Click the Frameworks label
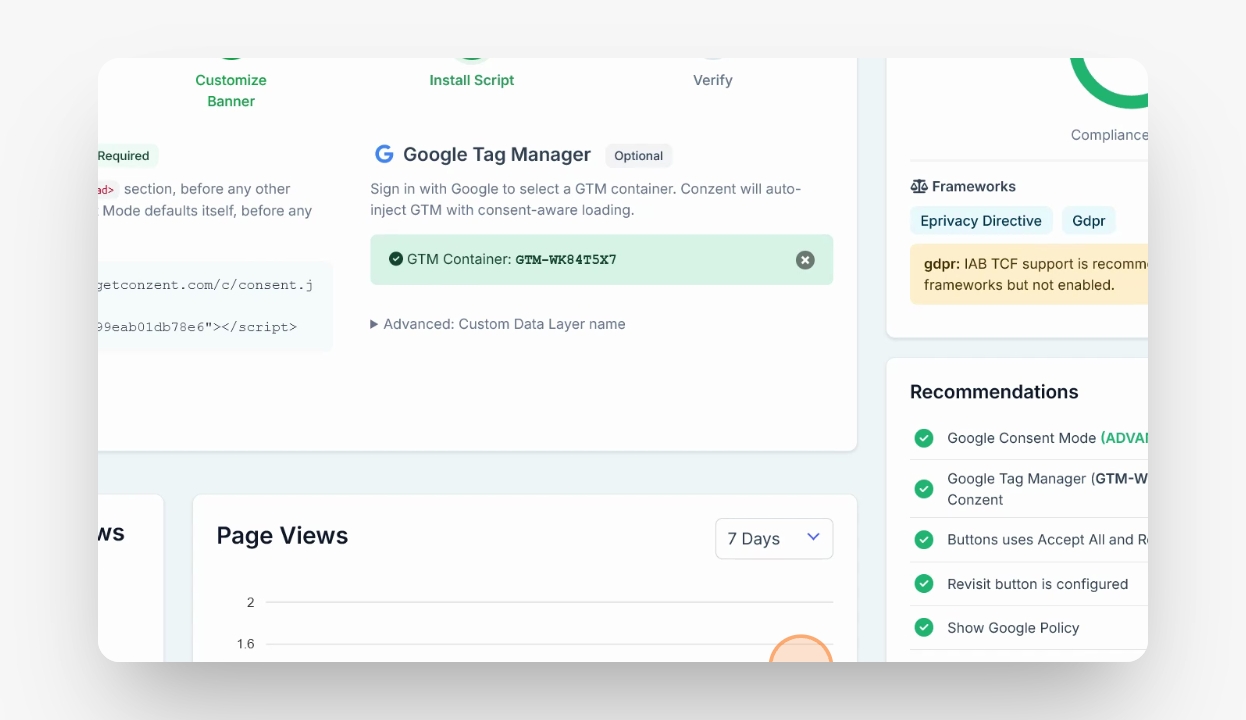Image resolution: width=1246 pixels, height=720 pixels. [x=973, y=186]
